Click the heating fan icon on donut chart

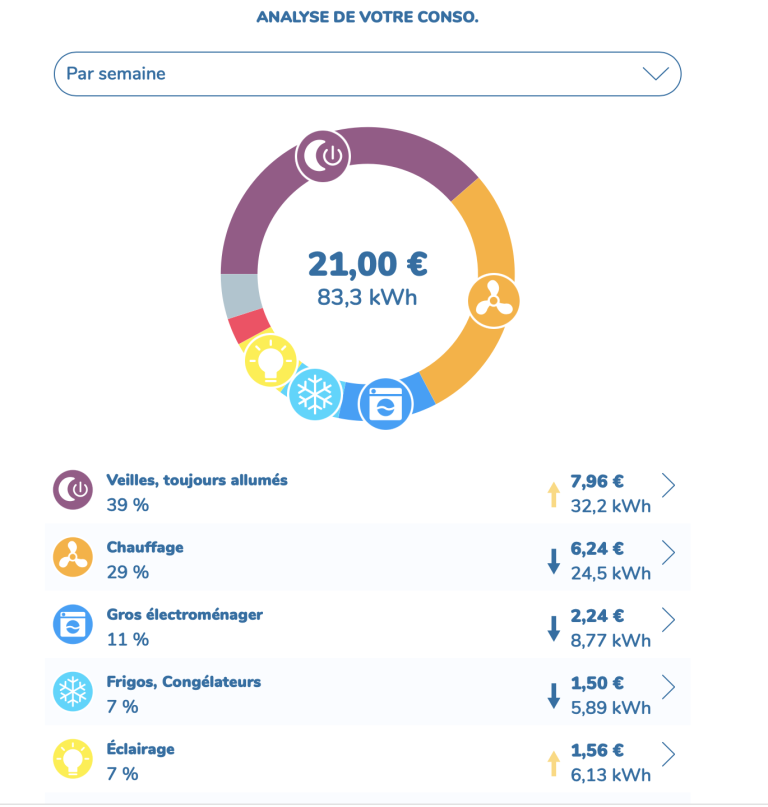pyautogui.click(x=494, y=299)
